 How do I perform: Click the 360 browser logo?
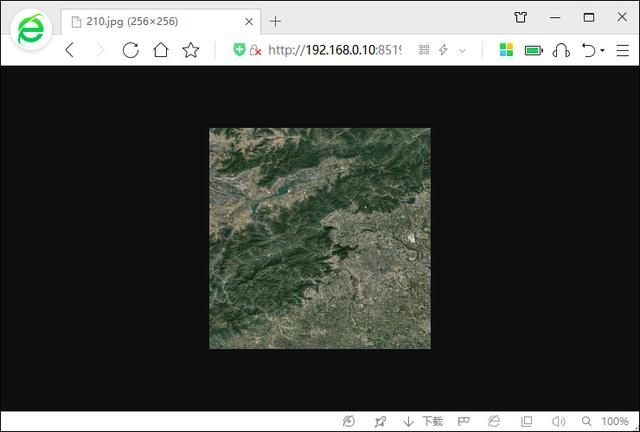tap(31, 30)
